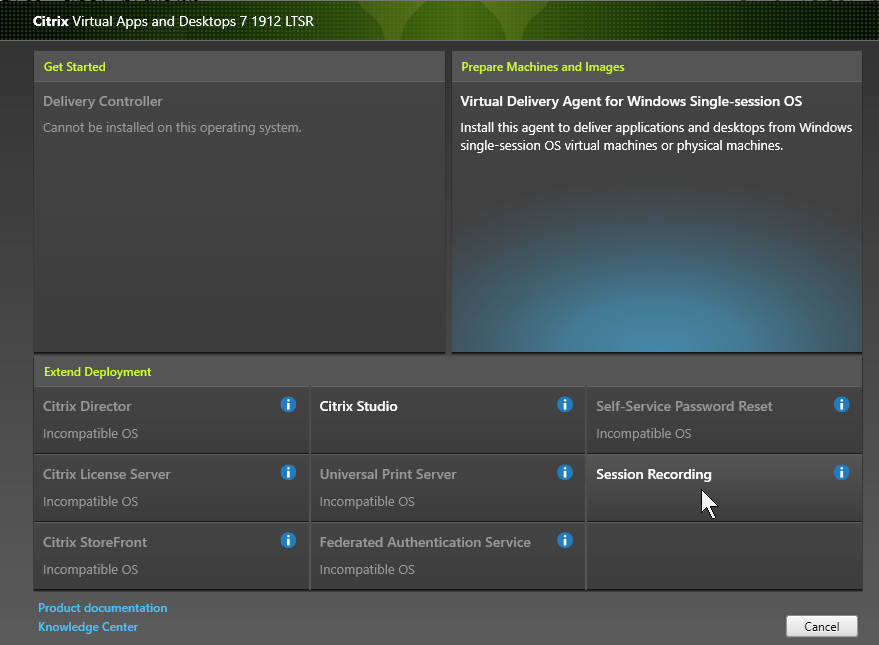Click the Delivery Controller option

(102, 101)
